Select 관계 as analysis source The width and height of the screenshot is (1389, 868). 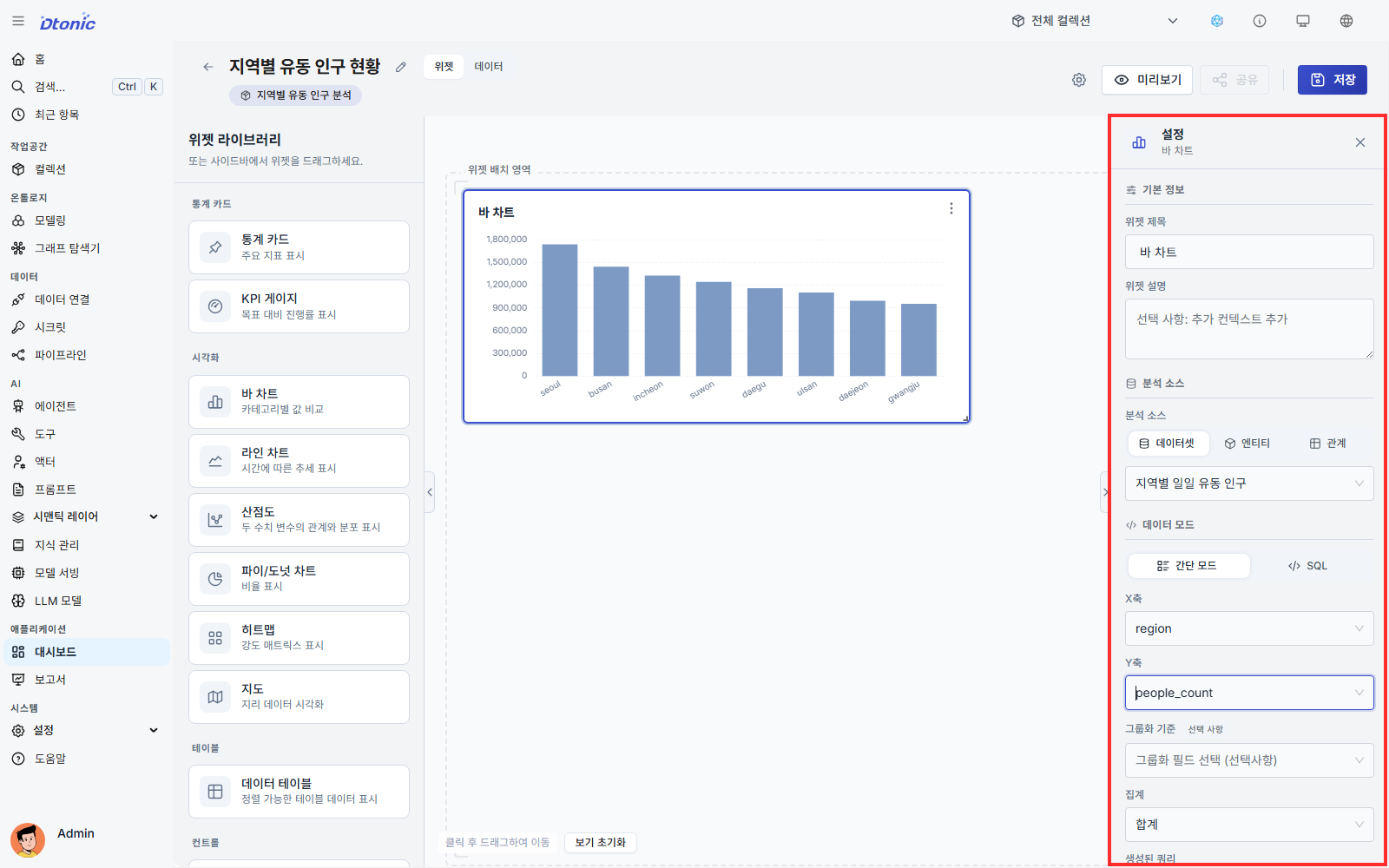[1327, 444]
